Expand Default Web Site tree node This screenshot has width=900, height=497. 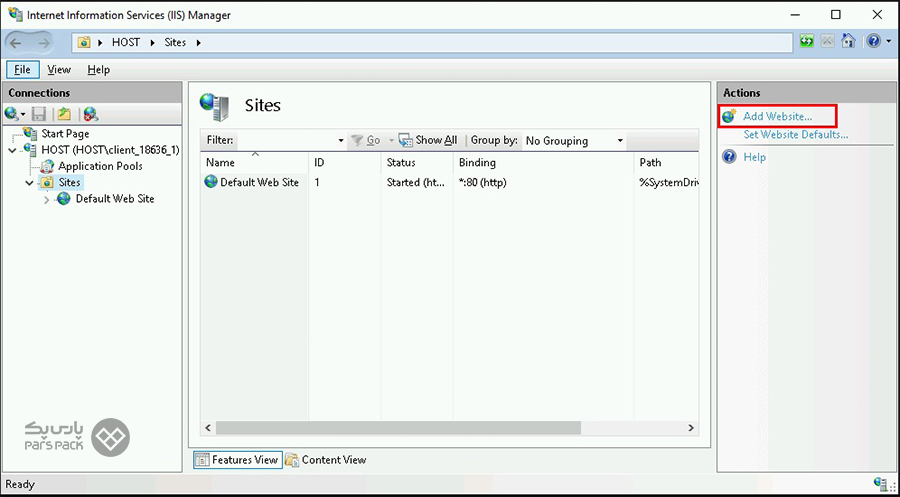click(x=47, y=199)
